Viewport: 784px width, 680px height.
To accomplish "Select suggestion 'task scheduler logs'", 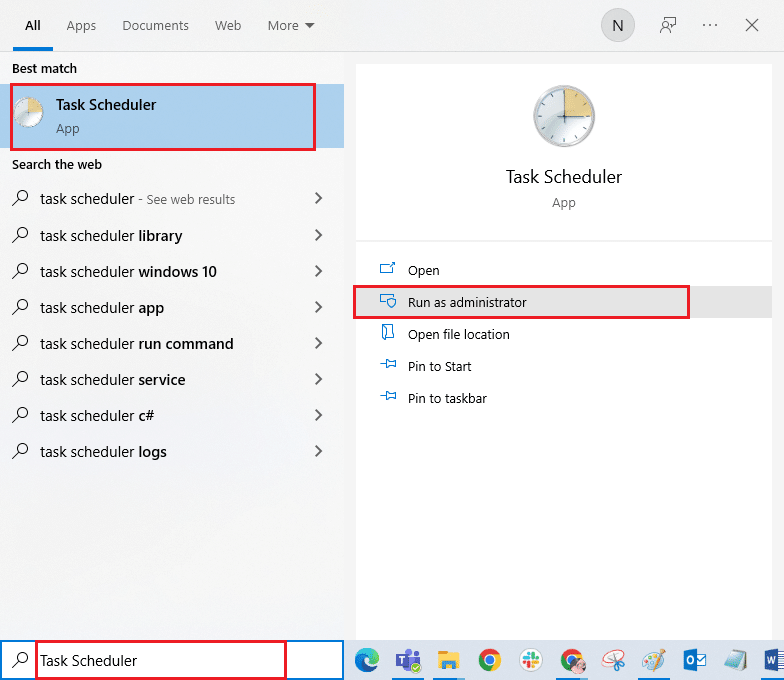I will pyautogui.click(x=172, y=451).
